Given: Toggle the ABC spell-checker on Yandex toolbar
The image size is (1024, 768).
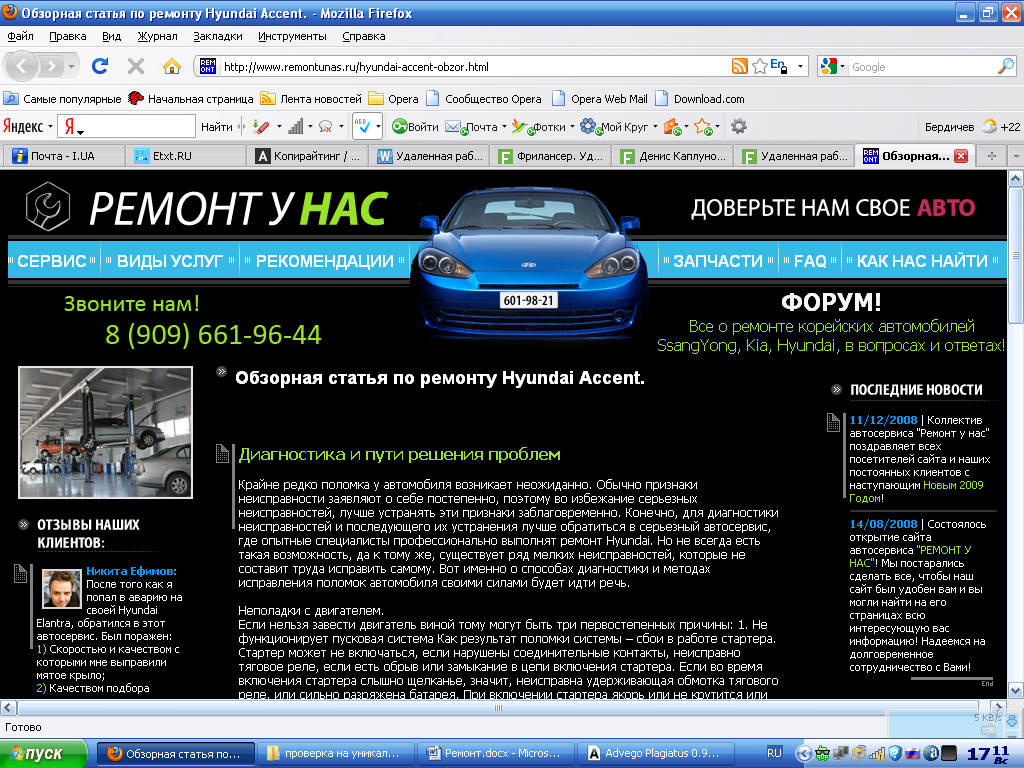Looking at the screenshot, I should [363, 126].
